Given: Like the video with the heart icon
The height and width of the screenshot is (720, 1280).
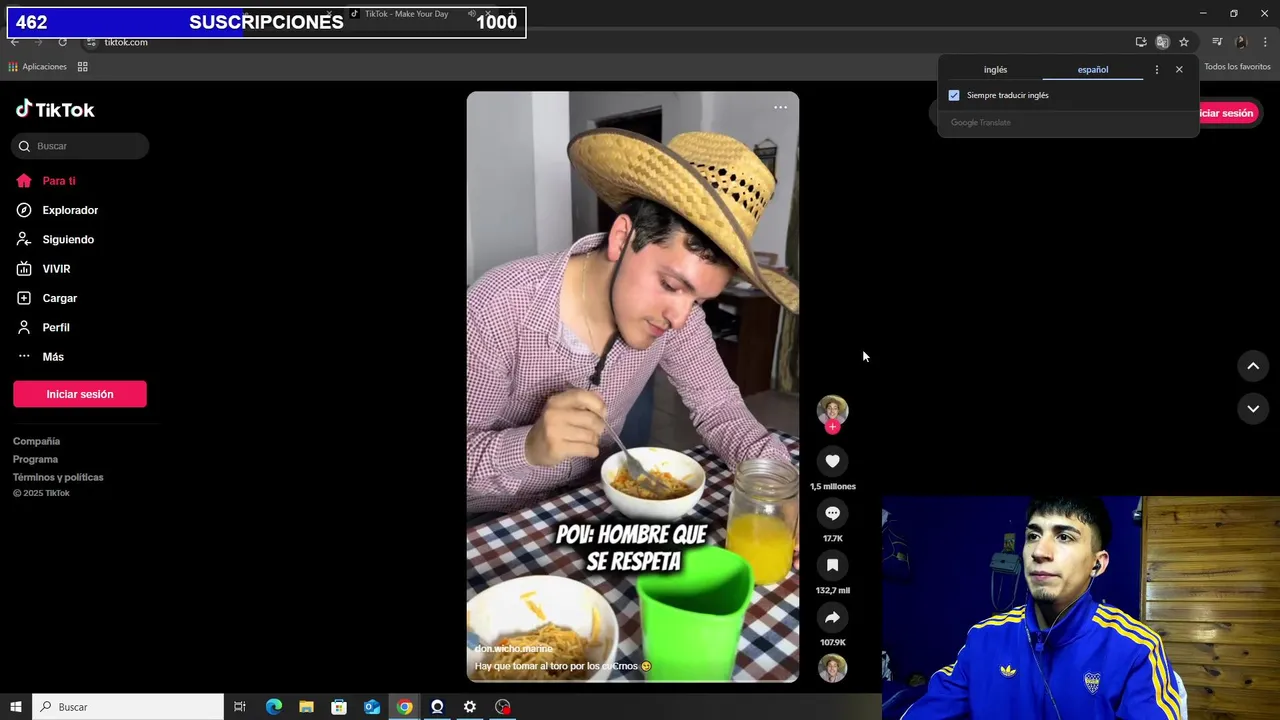Looking at the screenshot, I should 832,461.
